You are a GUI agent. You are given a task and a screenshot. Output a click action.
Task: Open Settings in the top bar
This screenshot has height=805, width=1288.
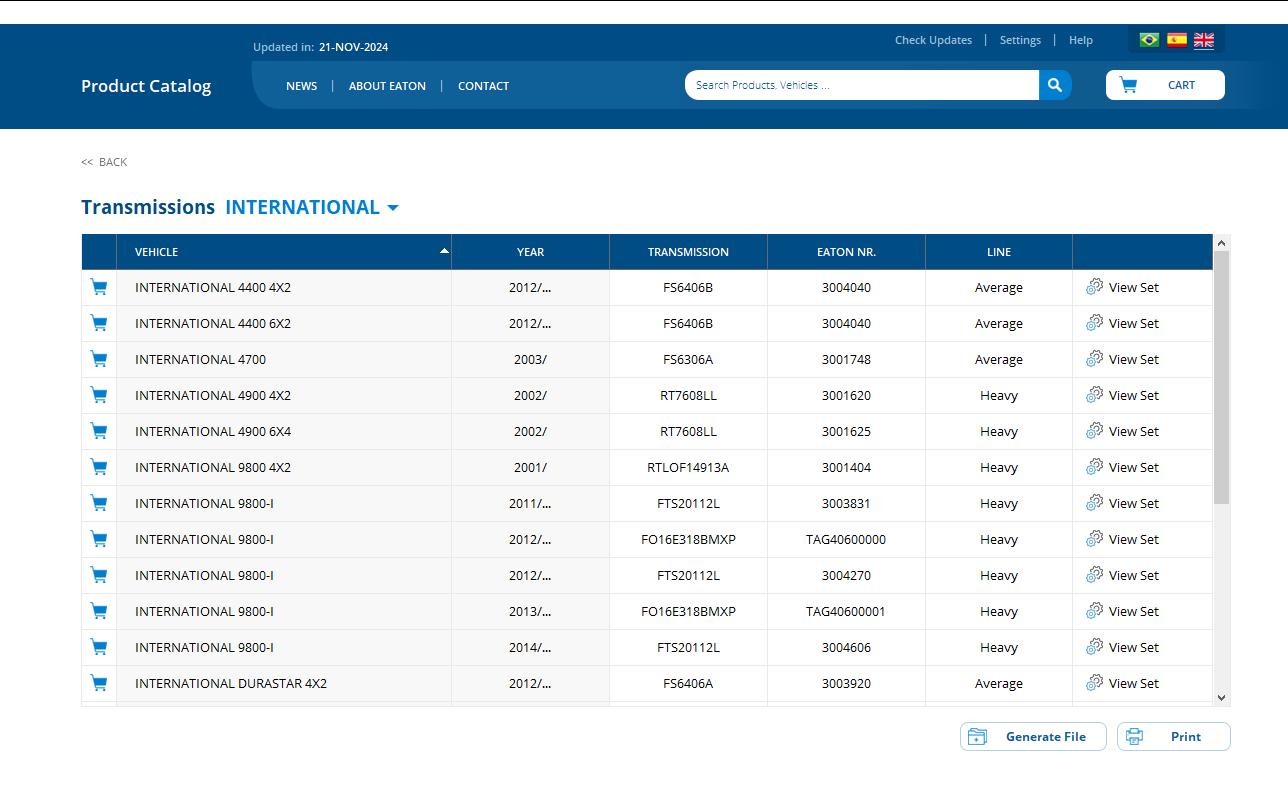[x=1020, y=40]
